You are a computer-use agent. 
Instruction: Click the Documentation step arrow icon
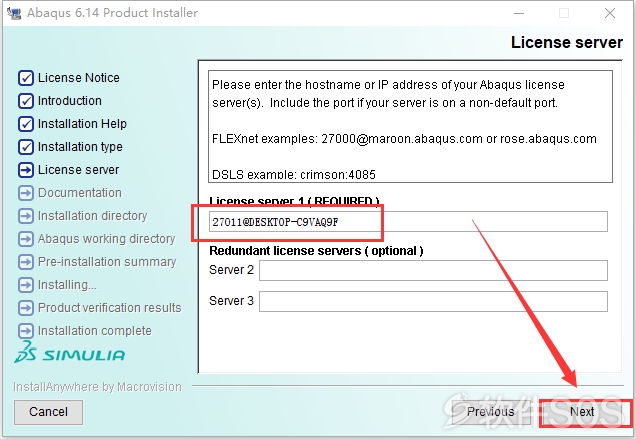click(26, 193)
